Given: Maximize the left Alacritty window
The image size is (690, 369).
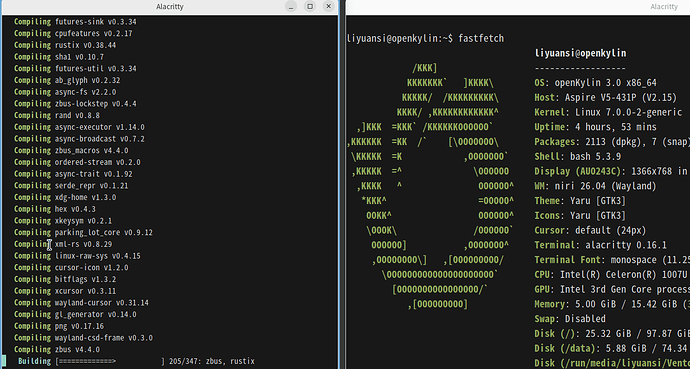Looking at the screenshot, I should coord(310,6).
